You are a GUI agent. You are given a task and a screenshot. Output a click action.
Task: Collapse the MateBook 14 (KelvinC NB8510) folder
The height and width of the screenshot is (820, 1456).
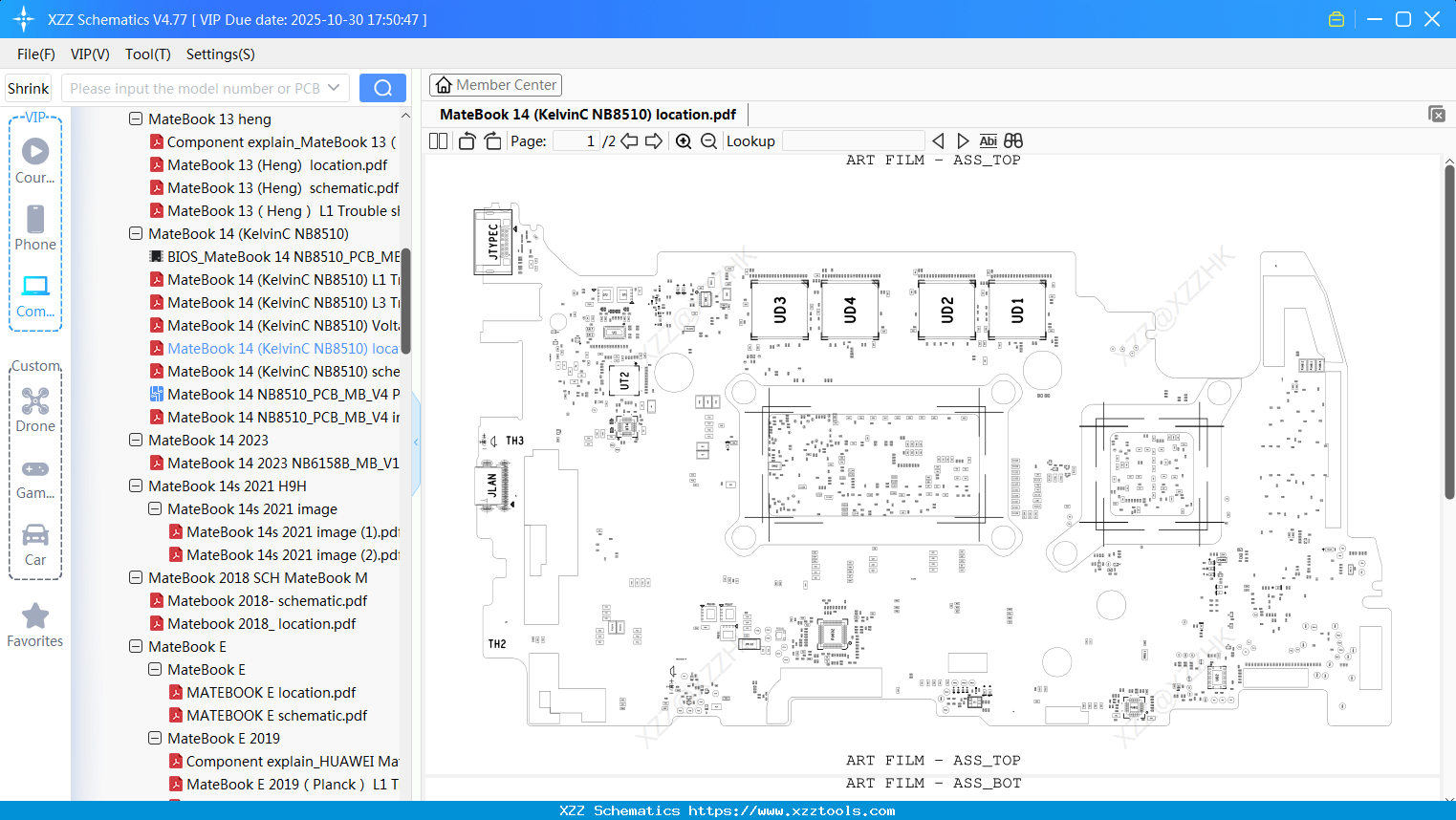click(136, 233)
